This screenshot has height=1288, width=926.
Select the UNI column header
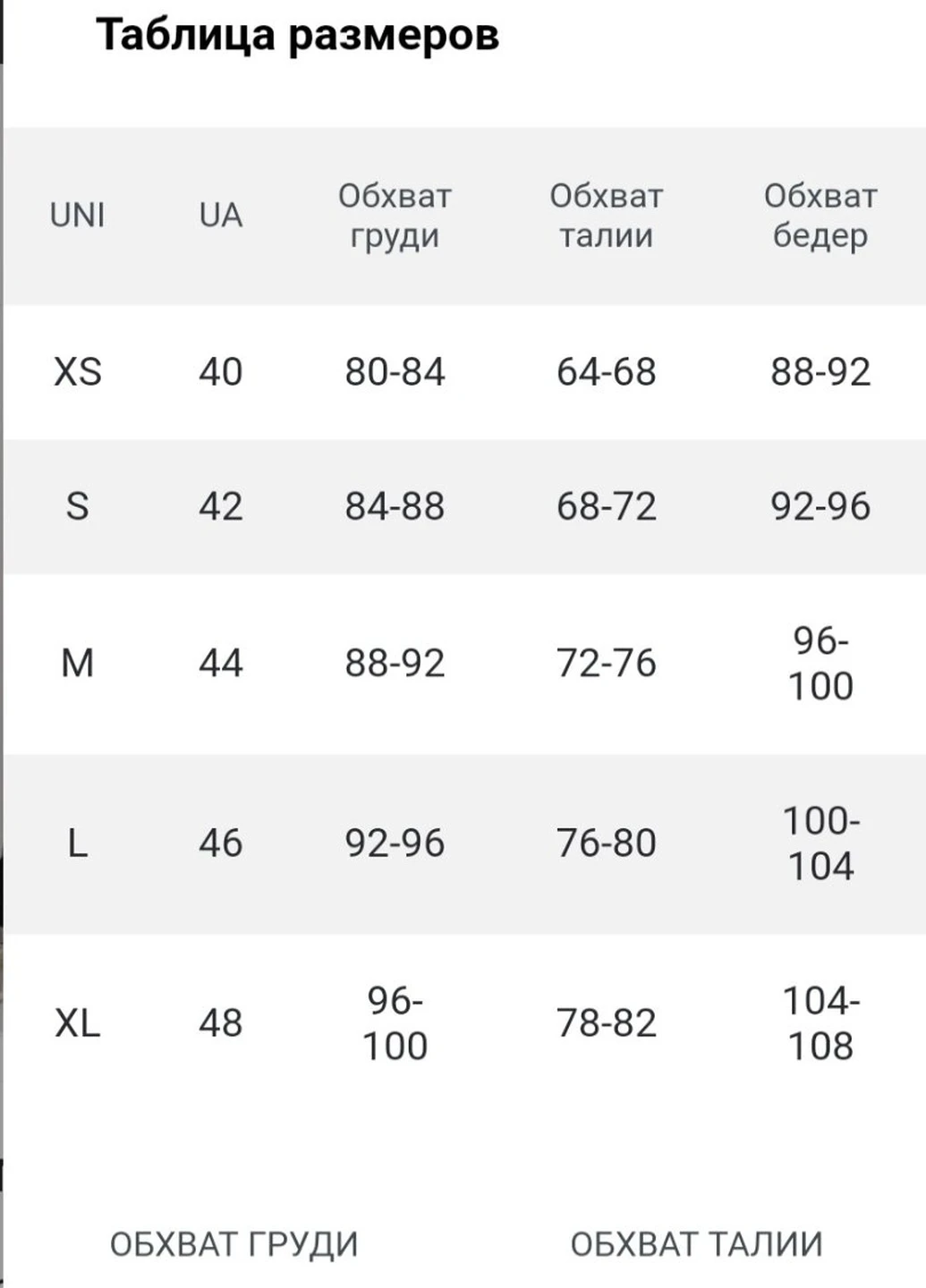click(x=78, y=216)
